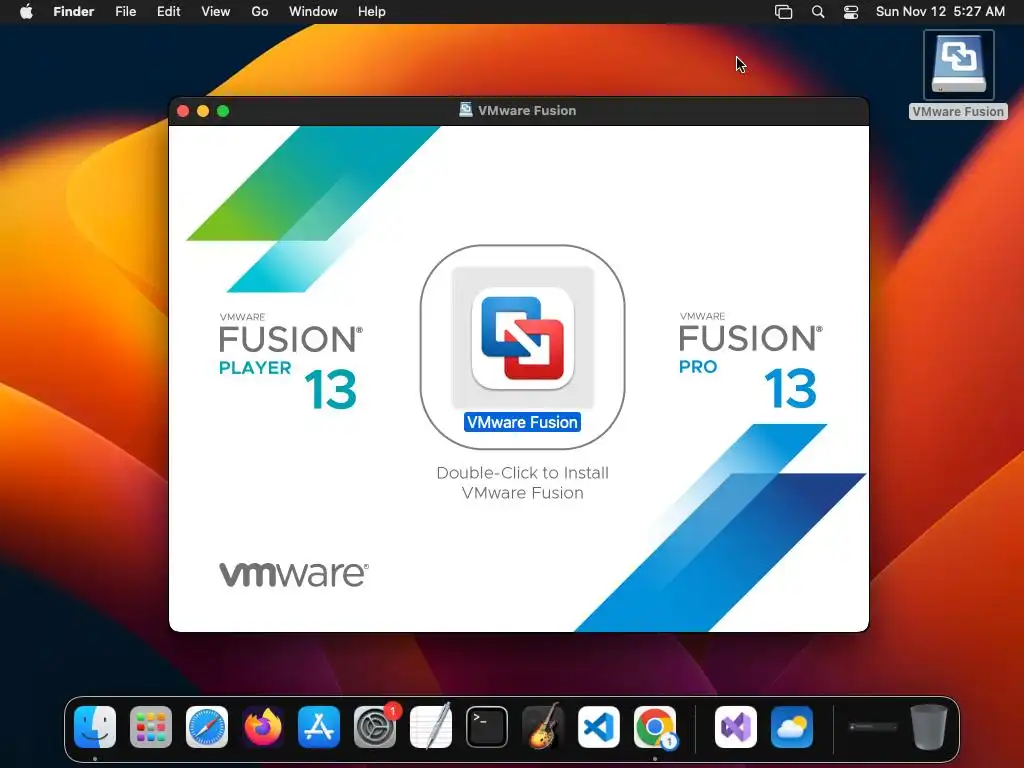Open Launchpad in the Dock
The image size is (1024, 768).
pyautogui.click(x=151, y=727)
